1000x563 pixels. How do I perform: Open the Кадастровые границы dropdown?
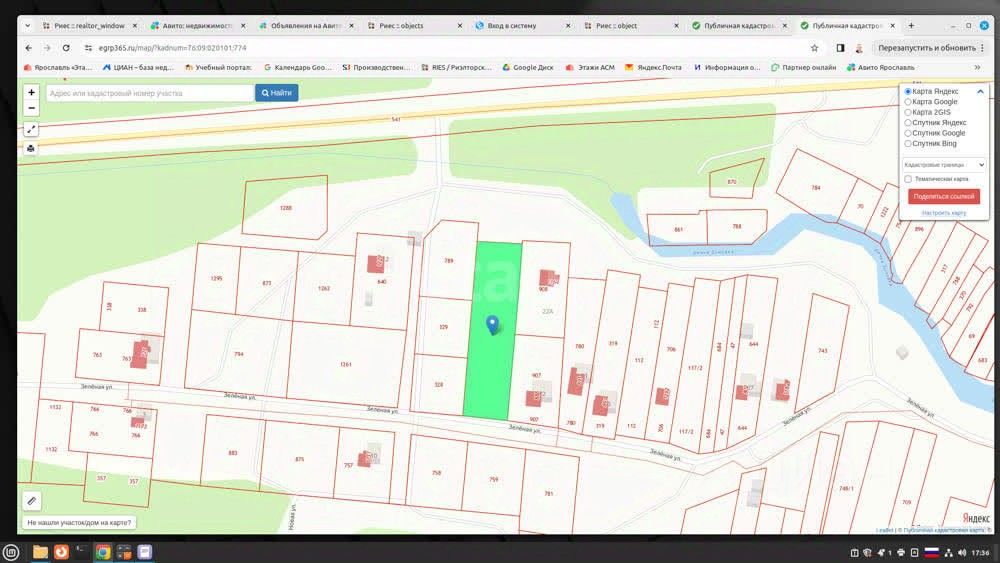[x=944, y=164]
